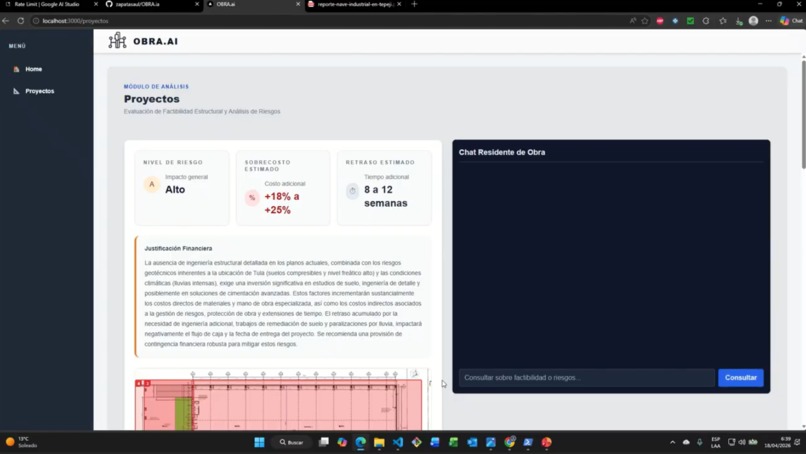The height and width of the screenshot is (454, 806).
Task: Open the clock showing 6:39
Action: 777,442
